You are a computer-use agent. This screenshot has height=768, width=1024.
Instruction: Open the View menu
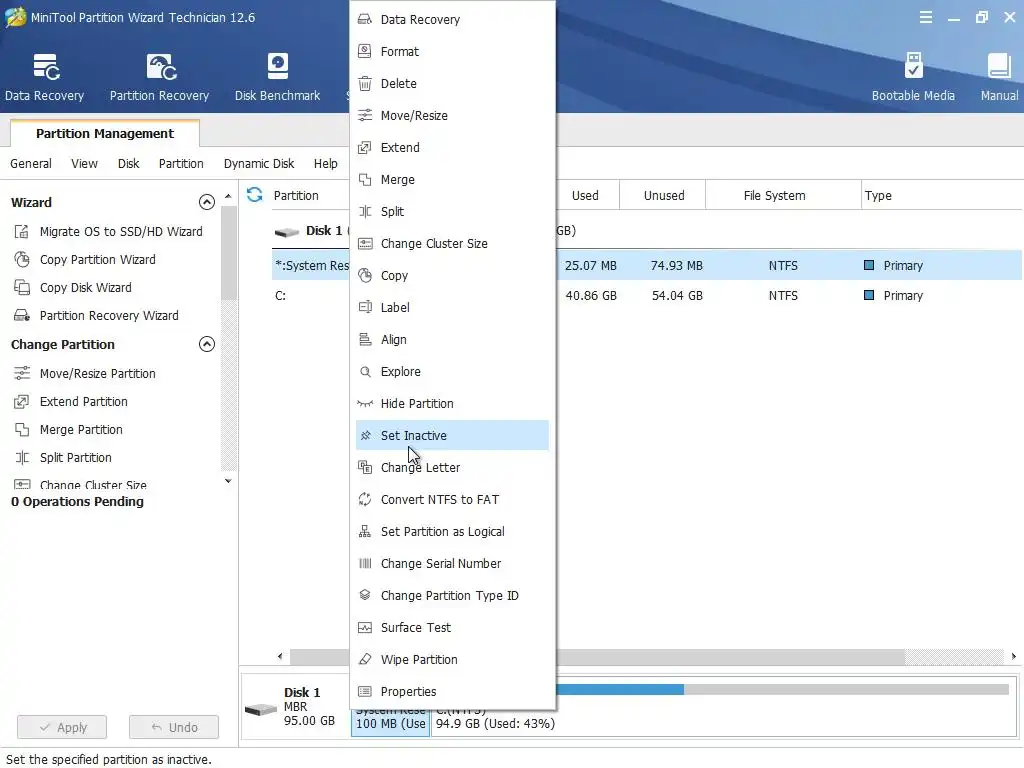coord(84,163)
